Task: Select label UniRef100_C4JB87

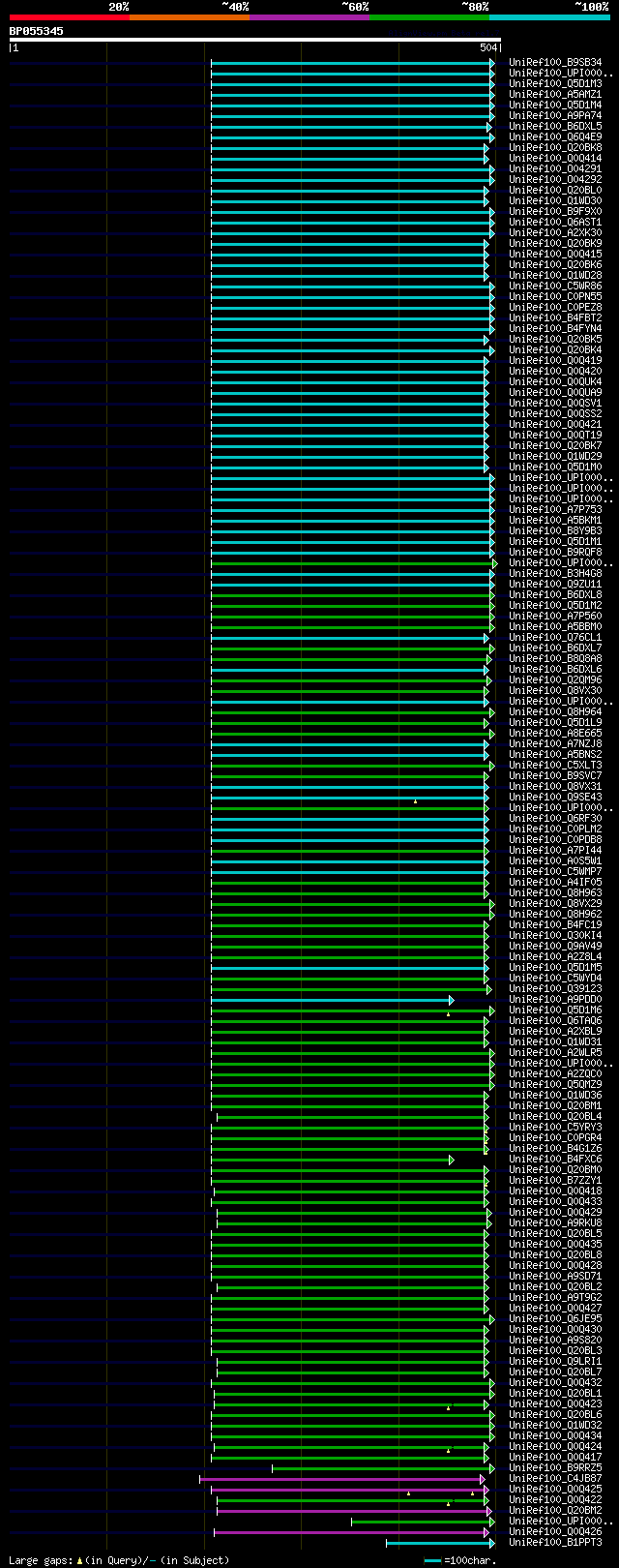Action: 555,1479
